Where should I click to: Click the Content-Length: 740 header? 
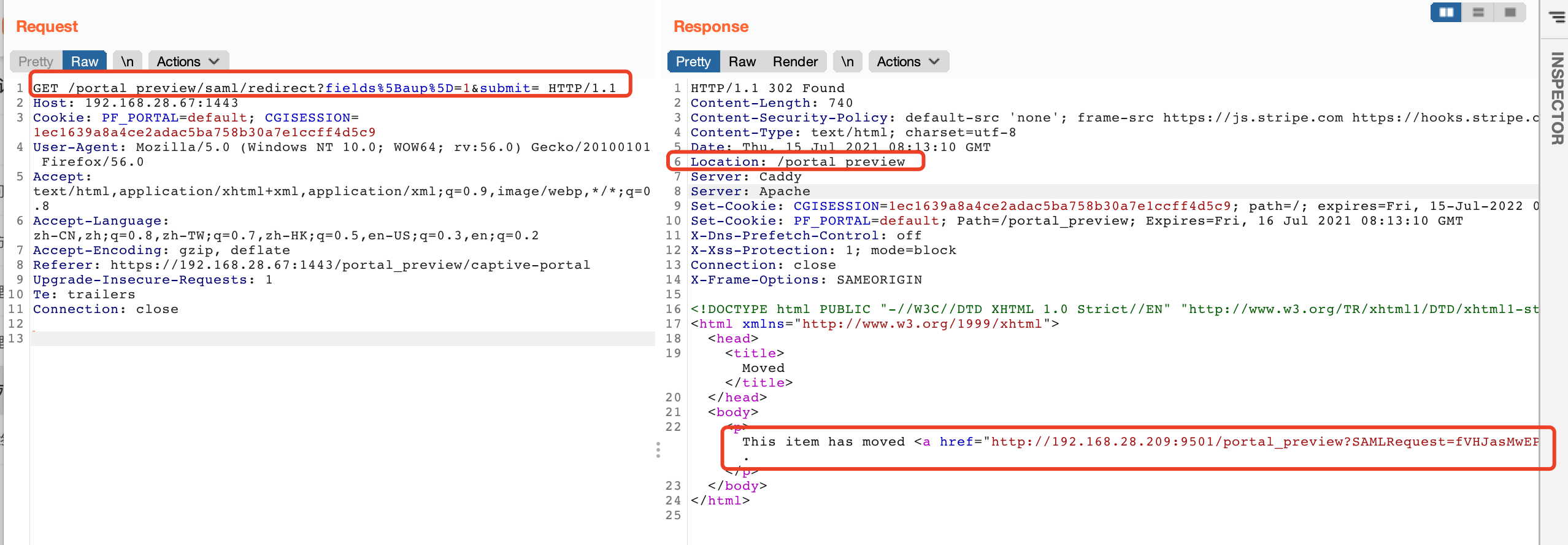(772, 103)
